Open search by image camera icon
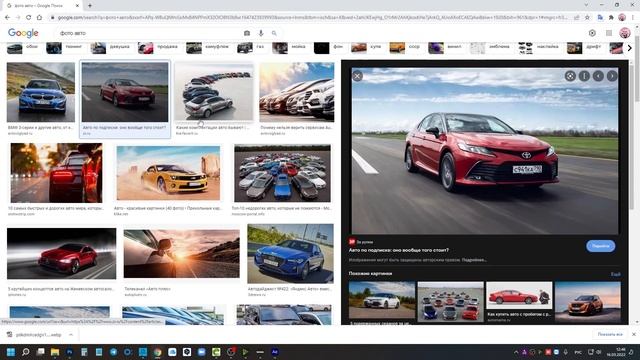640x360 pixels. [x=247, y=33]
